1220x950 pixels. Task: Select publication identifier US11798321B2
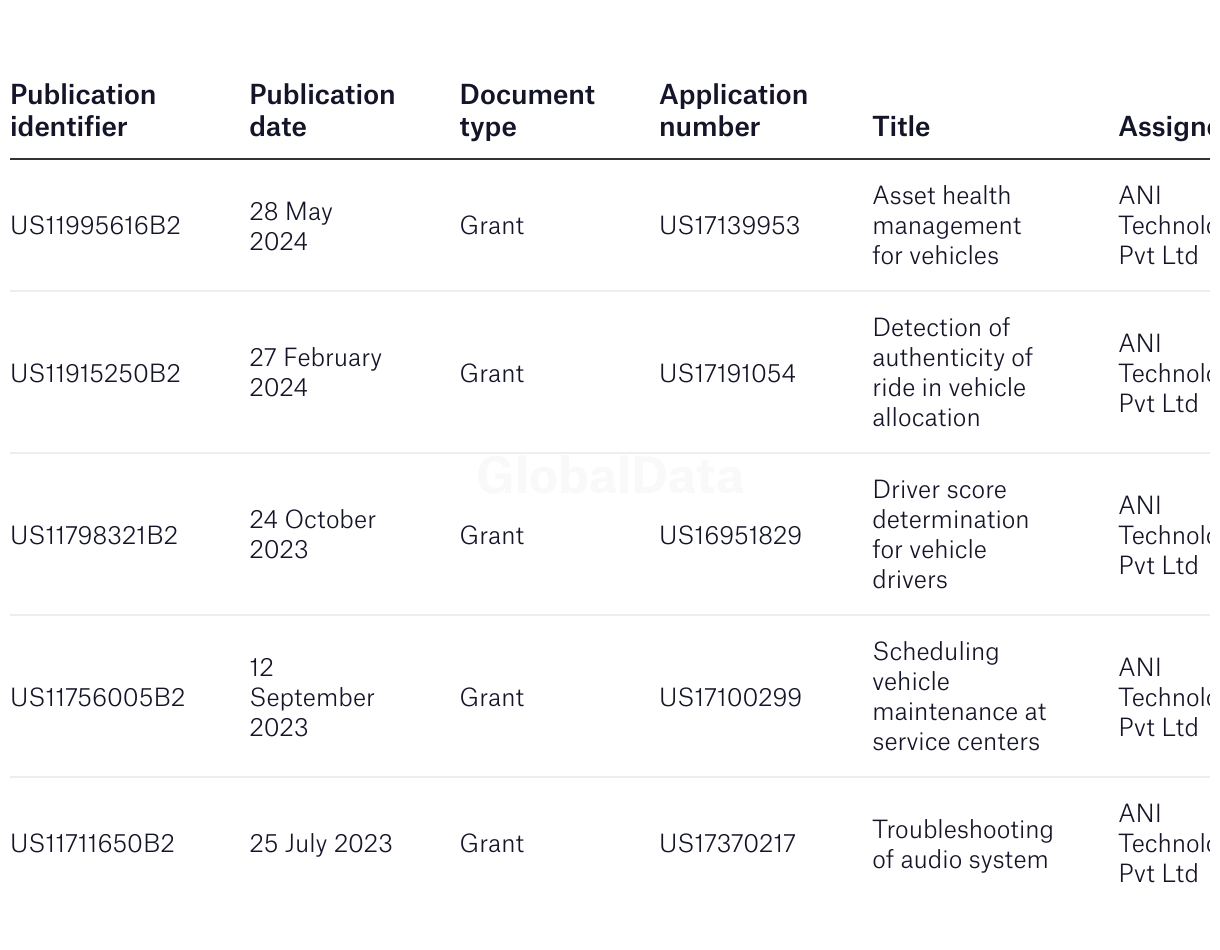(94, 536)
